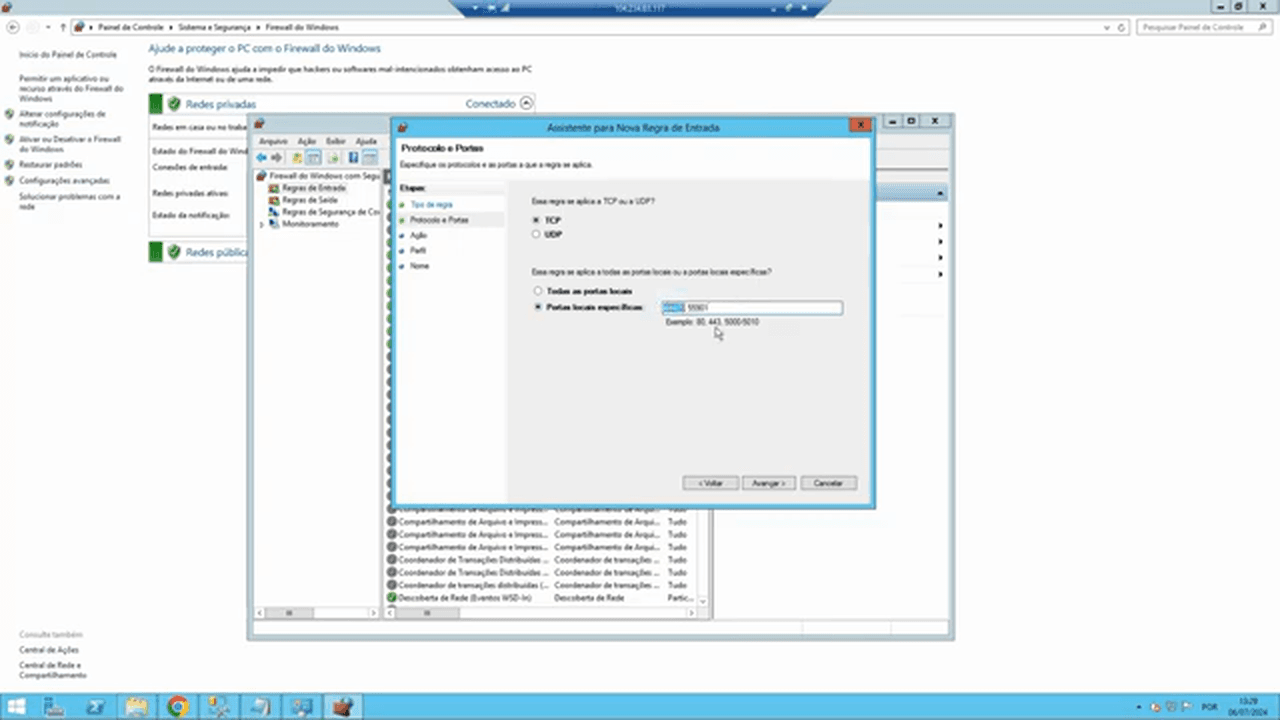Close the new inbound rule wizard
The image size is (1280, 720).
(x=859, y=126)
